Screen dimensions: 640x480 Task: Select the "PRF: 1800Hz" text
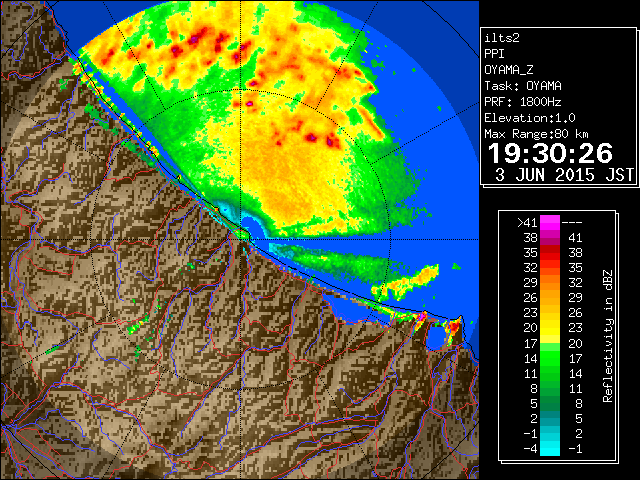tap(523, 102)
